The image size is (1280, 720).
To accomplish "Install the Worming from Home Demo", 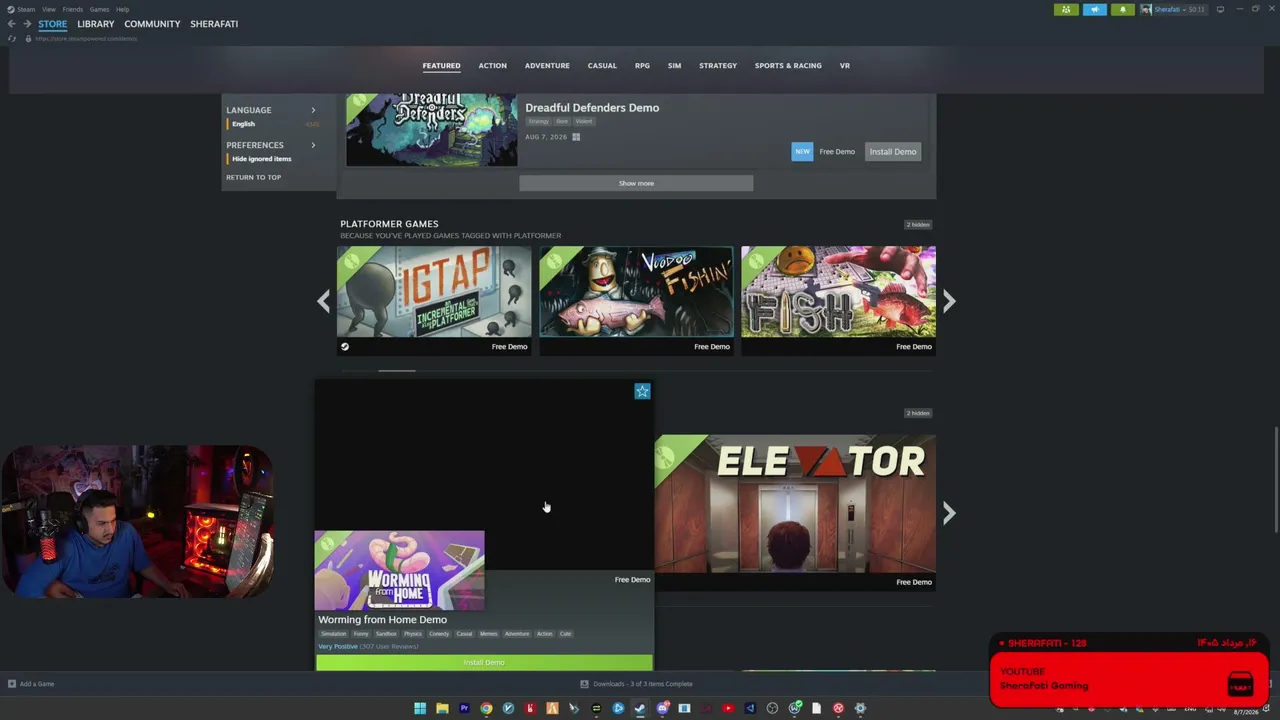I will [484, 662].
